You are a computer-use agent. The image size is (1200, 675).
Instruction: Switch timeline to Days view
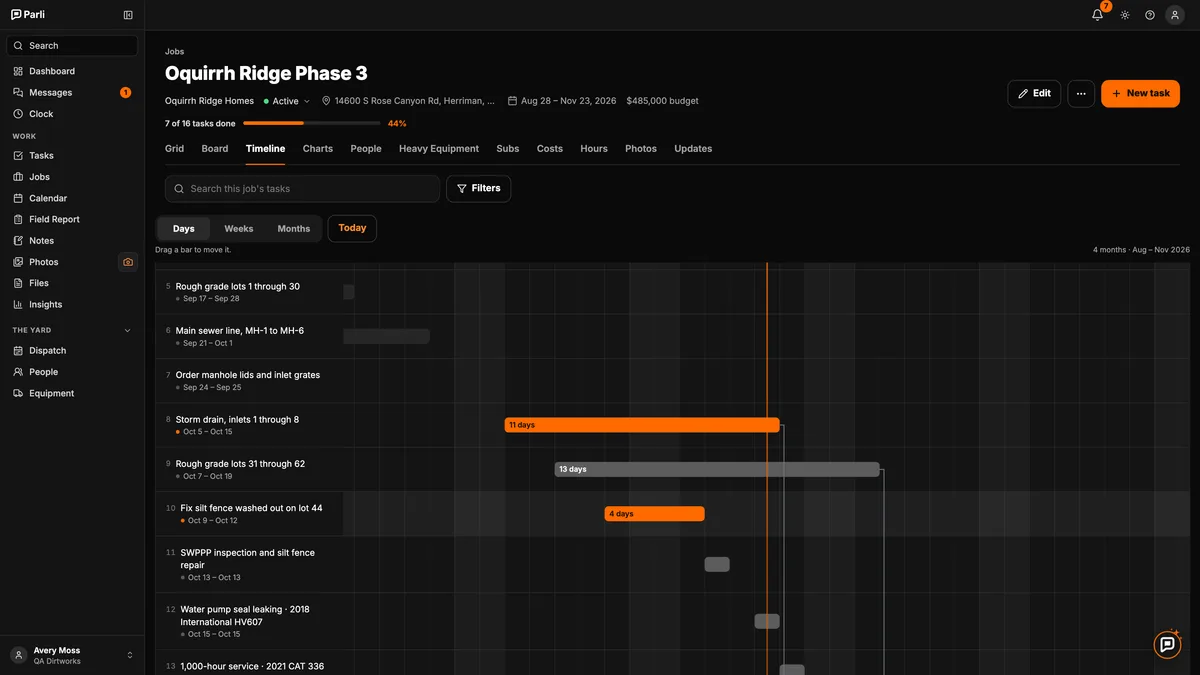(x=184, y=229)
